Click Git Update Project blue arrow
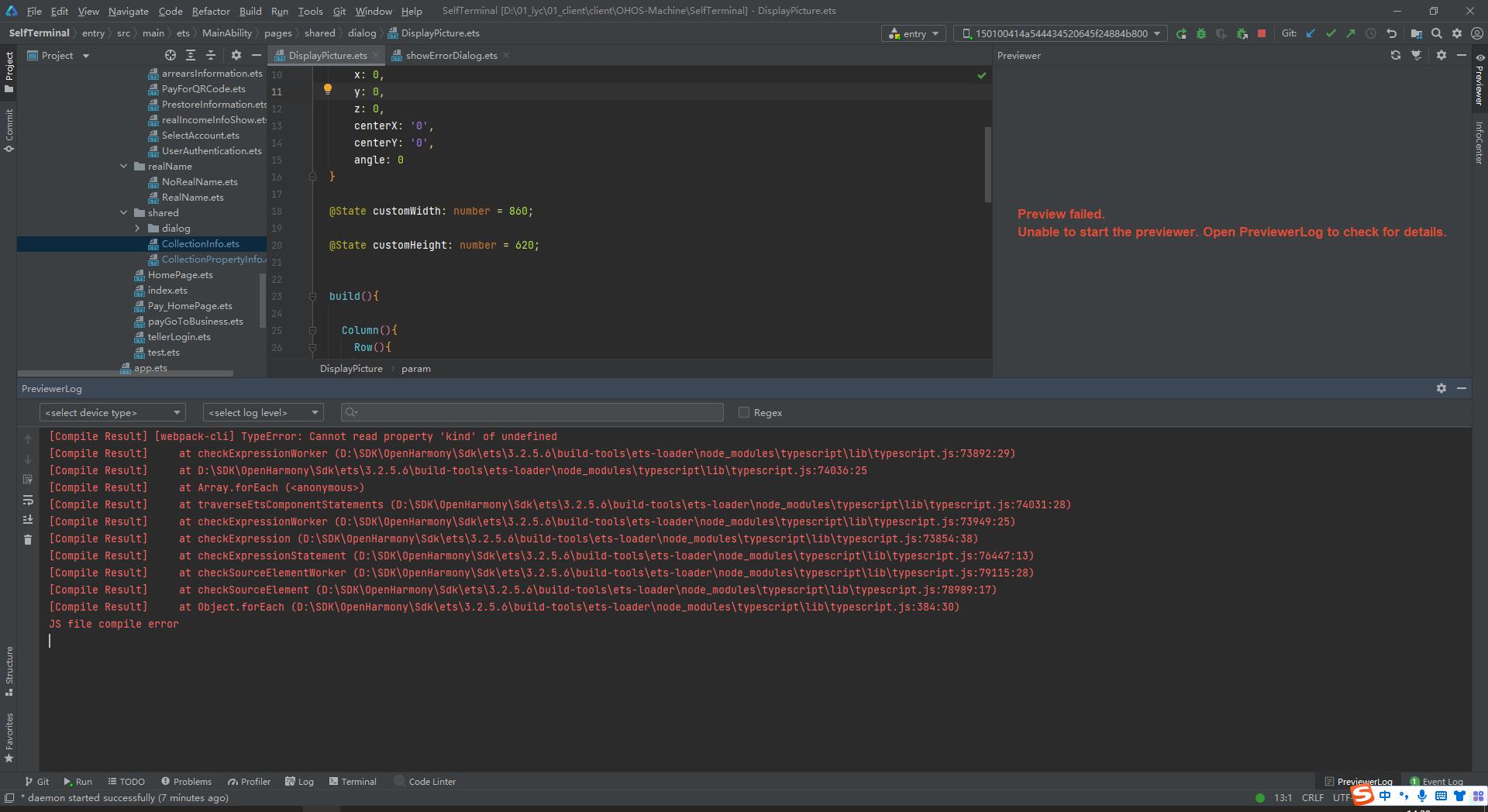The height and width of the screenshot is (812, 1488). click(1311, 33)
